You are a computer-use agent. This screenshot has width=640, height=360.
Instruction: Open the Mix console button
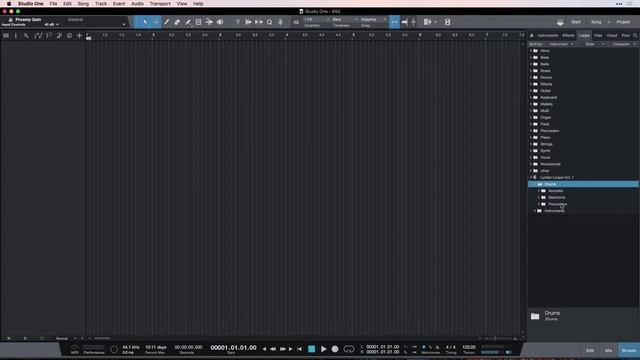[x=609, y=350]
